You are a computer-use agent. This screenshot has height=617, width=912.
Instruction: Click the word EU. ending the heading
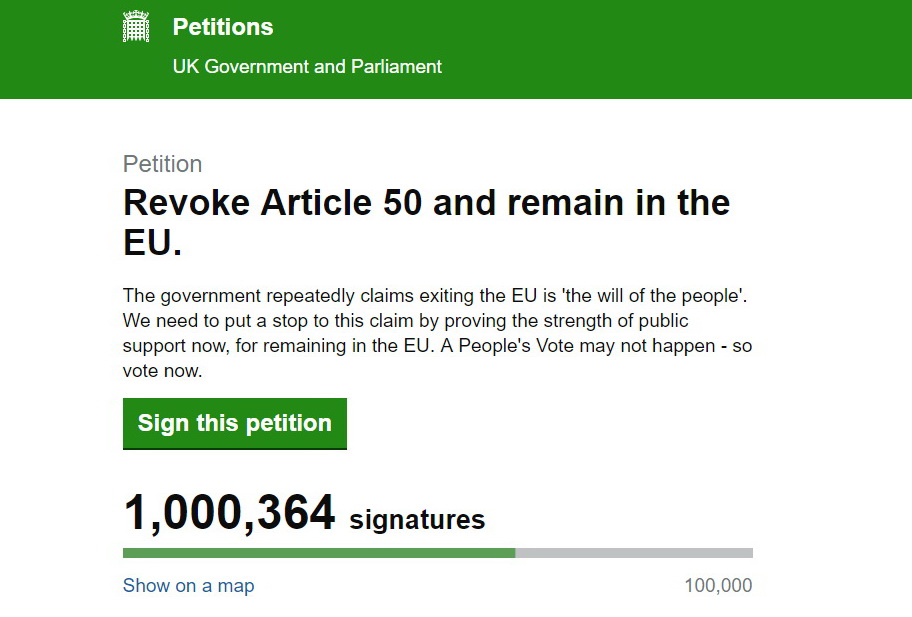pos(152,244)
